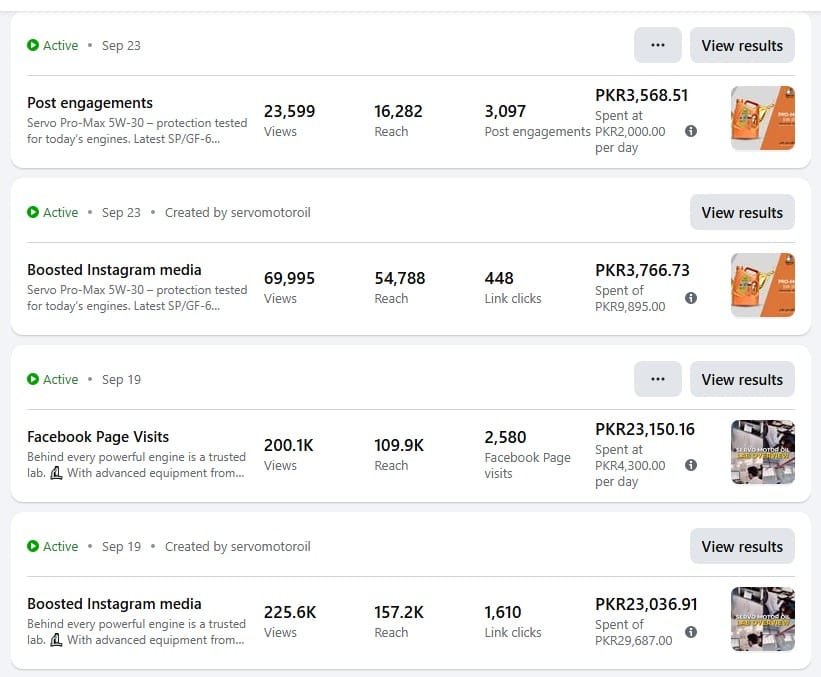Click the Post engagements ad title
The height and width of the screenshot is (677, 821).
point(90,103)
